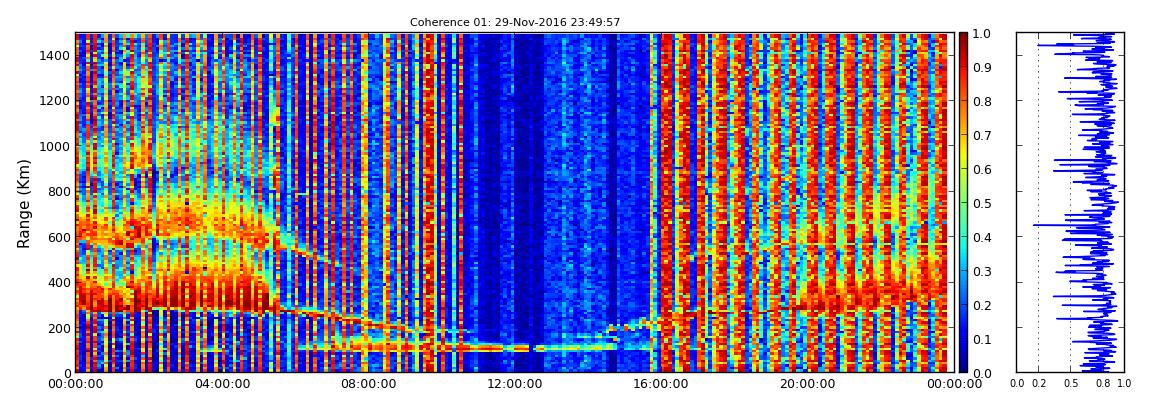Click the blue line profile plot on the right
The height and width of the screenshot is (407, 1150).
point(1070,202)
